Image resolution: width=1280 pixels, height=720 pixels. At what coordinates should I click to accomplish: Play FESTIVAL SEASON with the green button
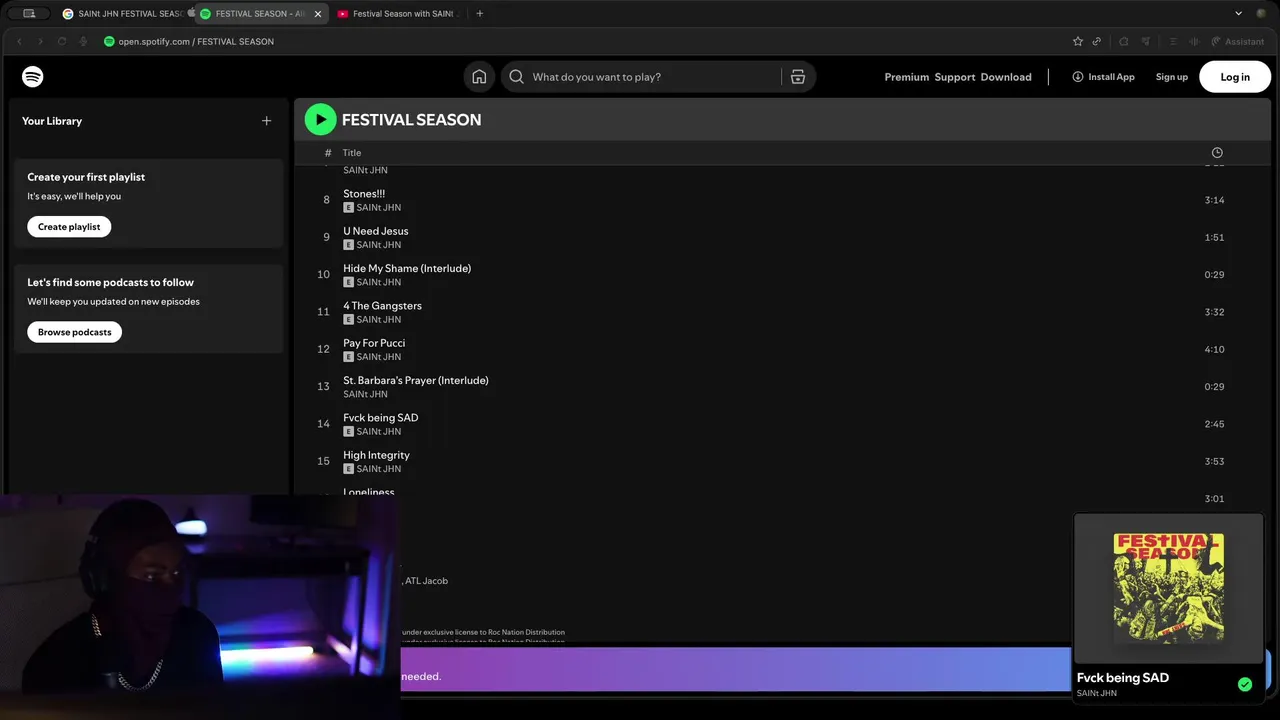(321, 120)
